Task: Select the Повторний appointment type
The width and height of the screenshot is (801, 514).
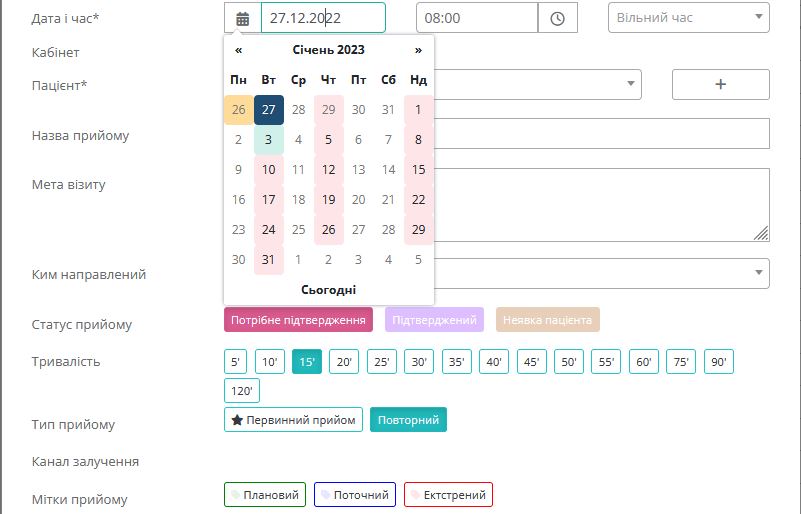Action: pyautogui.click(x=408, y=420)
